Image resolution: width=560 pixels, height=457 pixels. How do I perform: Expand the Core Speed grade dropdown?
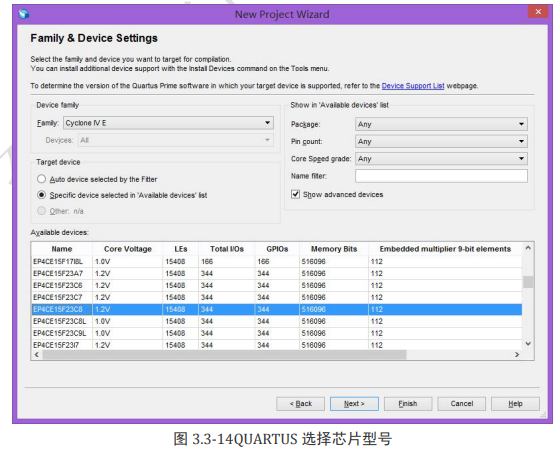pyautogui.click(x=441, y=159)
